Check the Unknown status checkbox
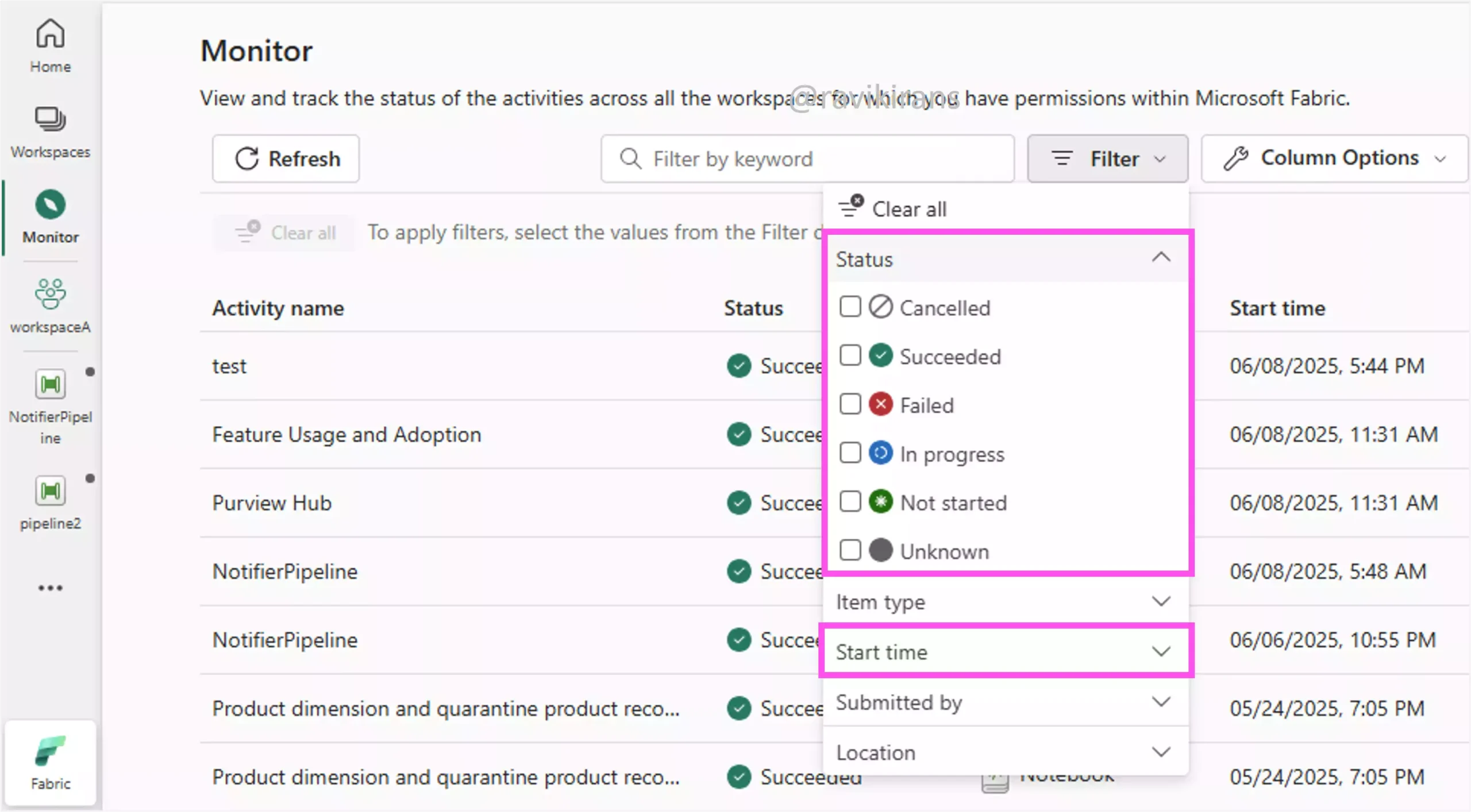This screenshot has width=1471, height=812. [x=850, y=551]
